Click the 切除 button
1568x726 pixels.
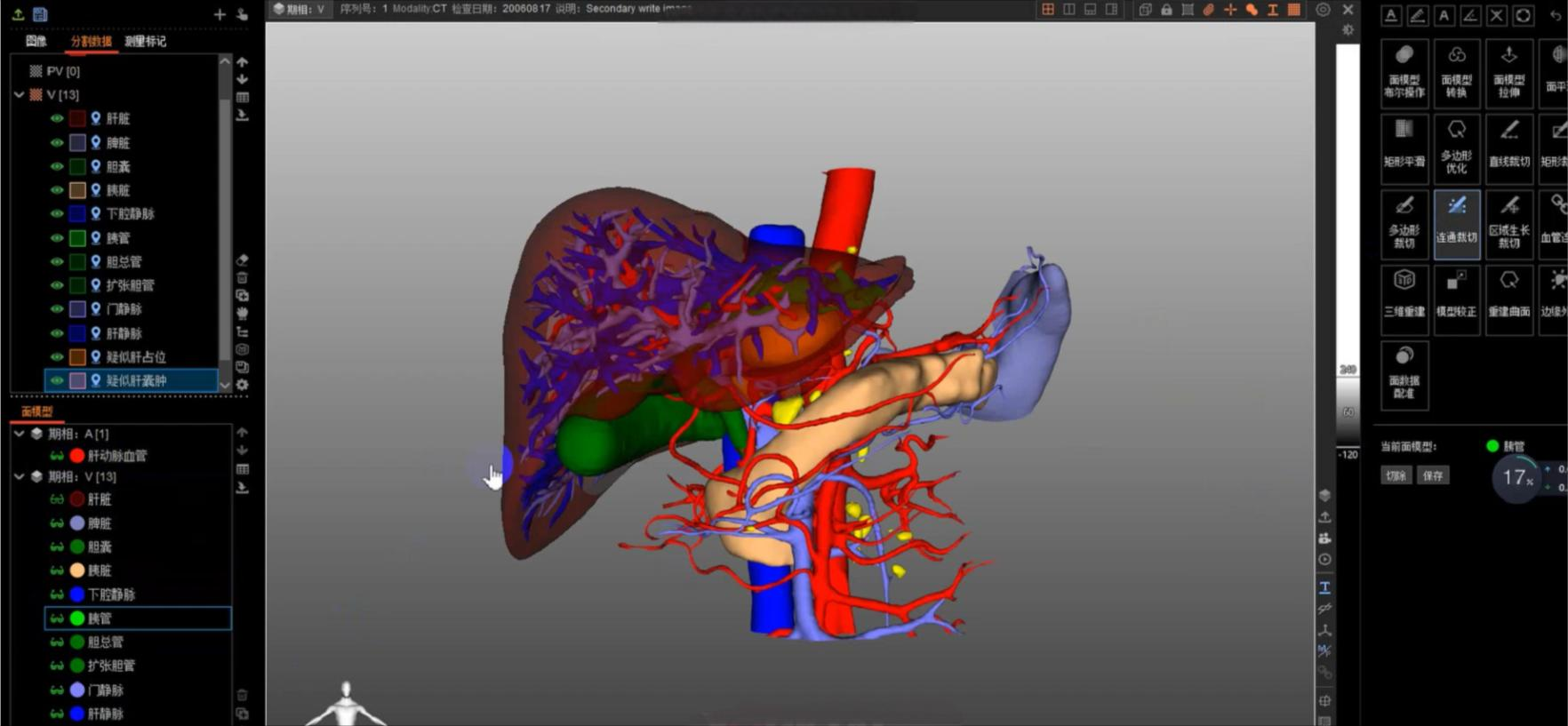tap(1396, 475)
